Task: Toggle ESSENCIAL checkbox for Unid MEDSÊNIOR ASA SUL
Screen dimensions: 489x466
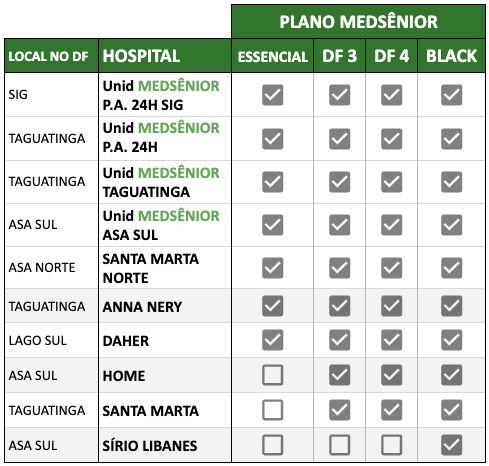Action: pos(272,225)
